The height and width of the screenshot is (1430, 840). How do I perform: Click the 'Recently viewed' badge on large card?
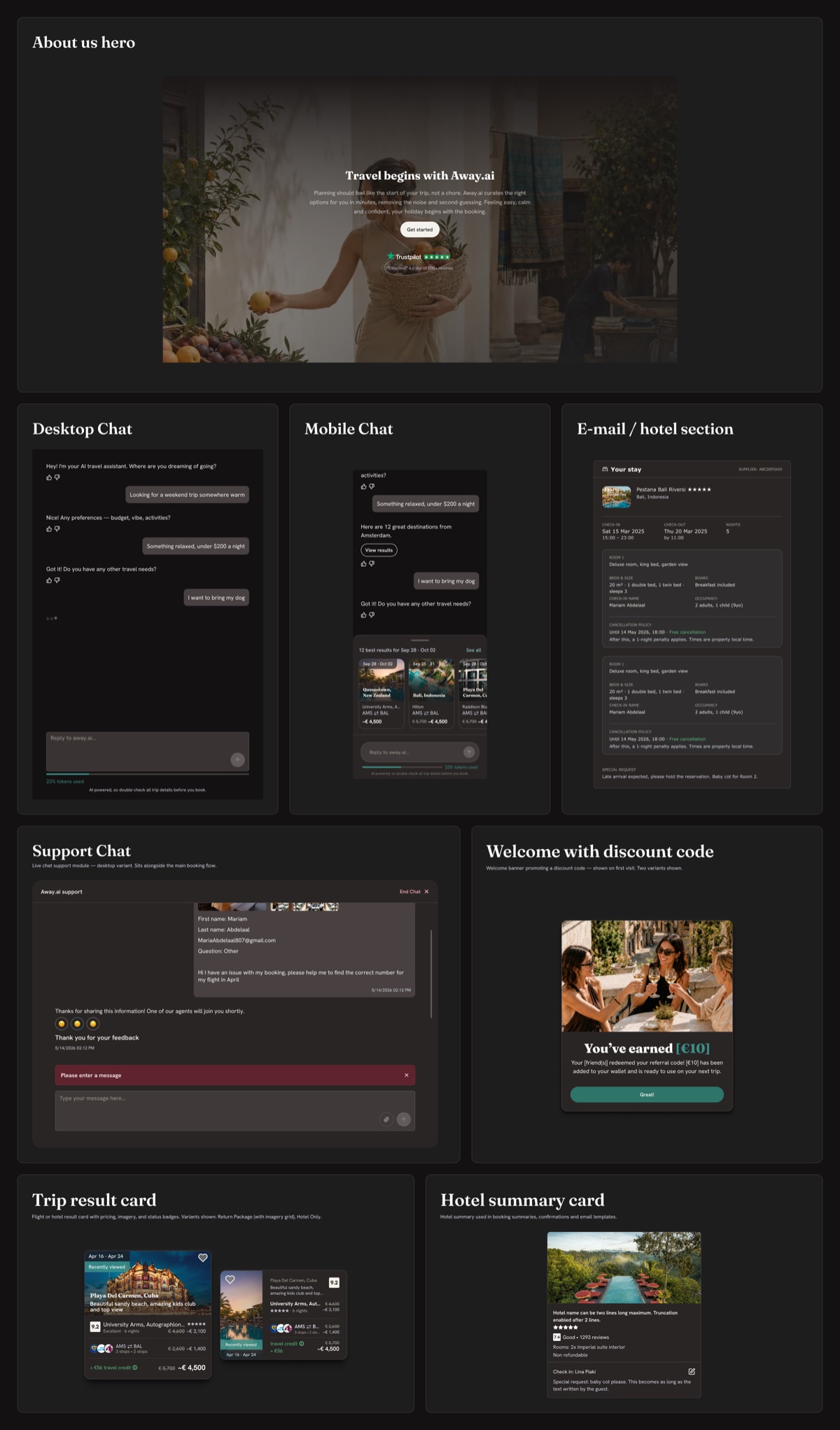(x=106, y=1267)
